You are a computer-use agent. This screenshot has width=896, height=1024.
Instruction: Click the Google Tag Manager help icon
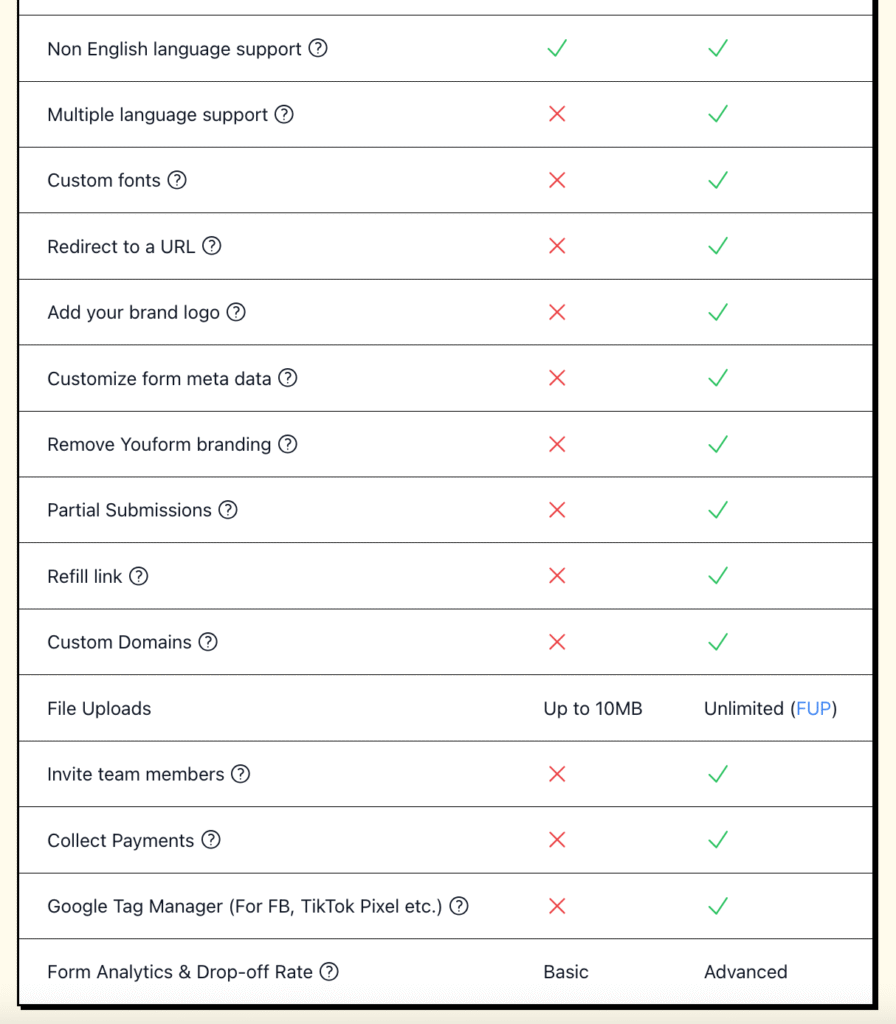(x=458, y=906)
